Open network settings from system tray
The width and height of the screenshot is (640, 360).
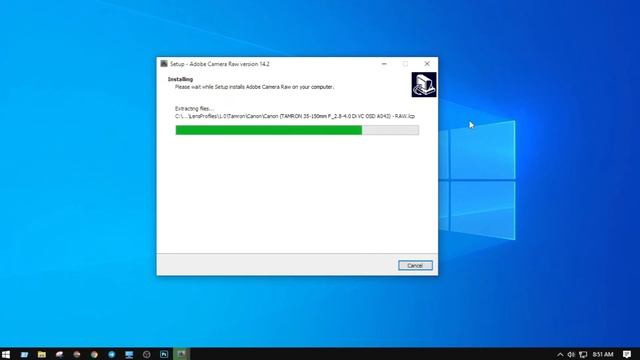click(583, 354)
